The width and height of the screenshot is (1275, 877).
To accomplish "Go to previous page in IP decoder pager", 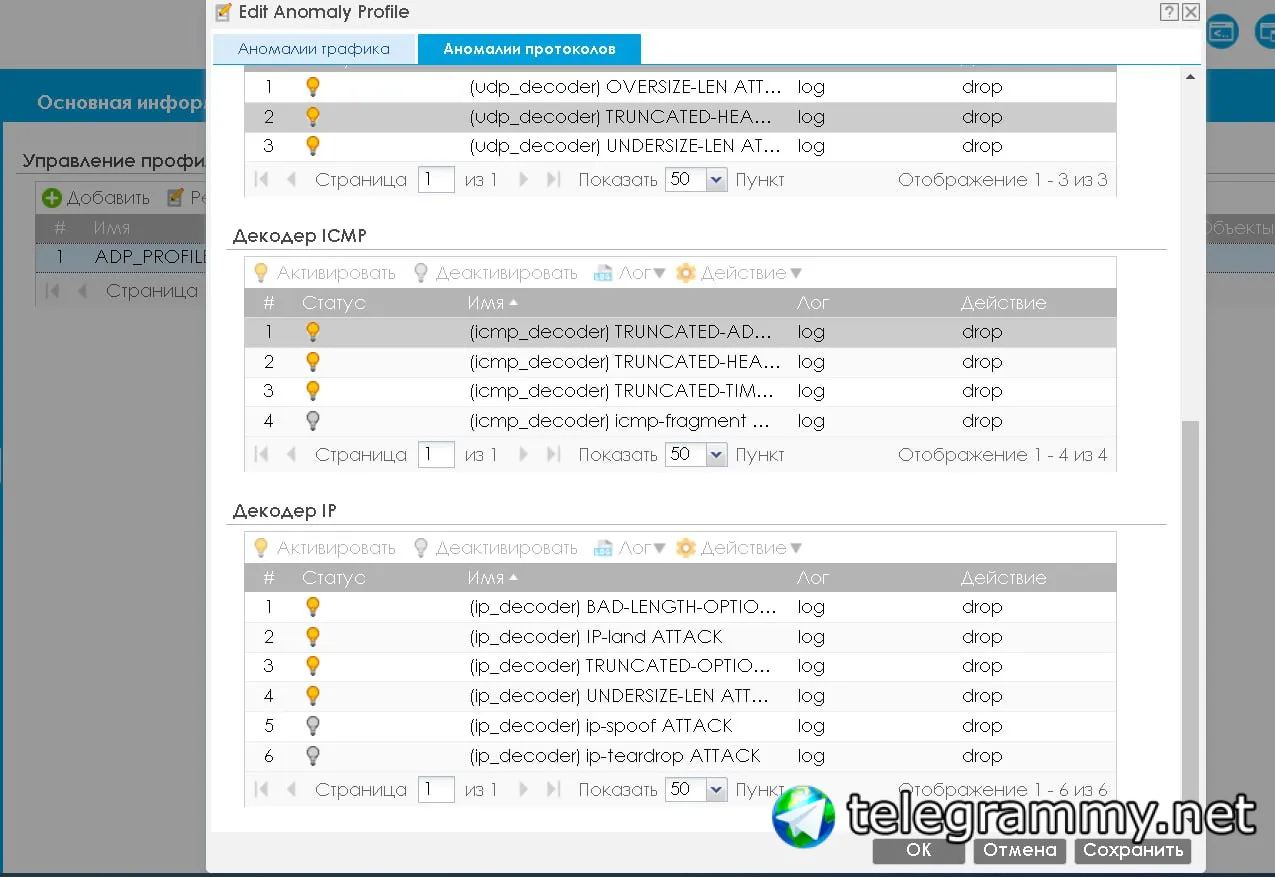I will coord(292,790).
